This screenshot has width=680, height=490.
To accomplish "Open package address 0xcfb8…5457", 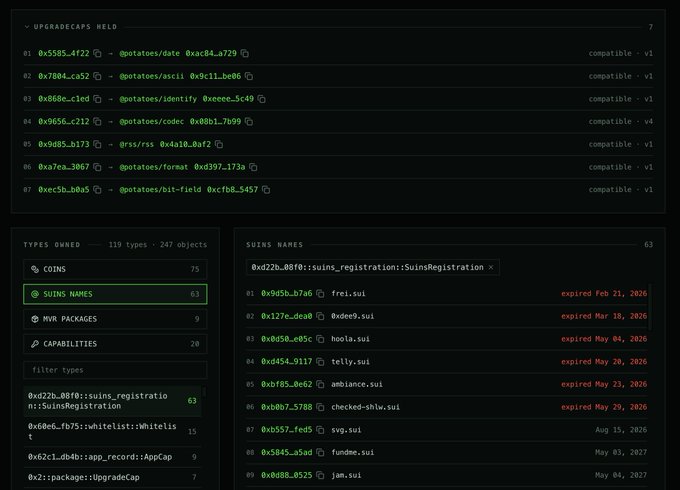I will point(232,190).
